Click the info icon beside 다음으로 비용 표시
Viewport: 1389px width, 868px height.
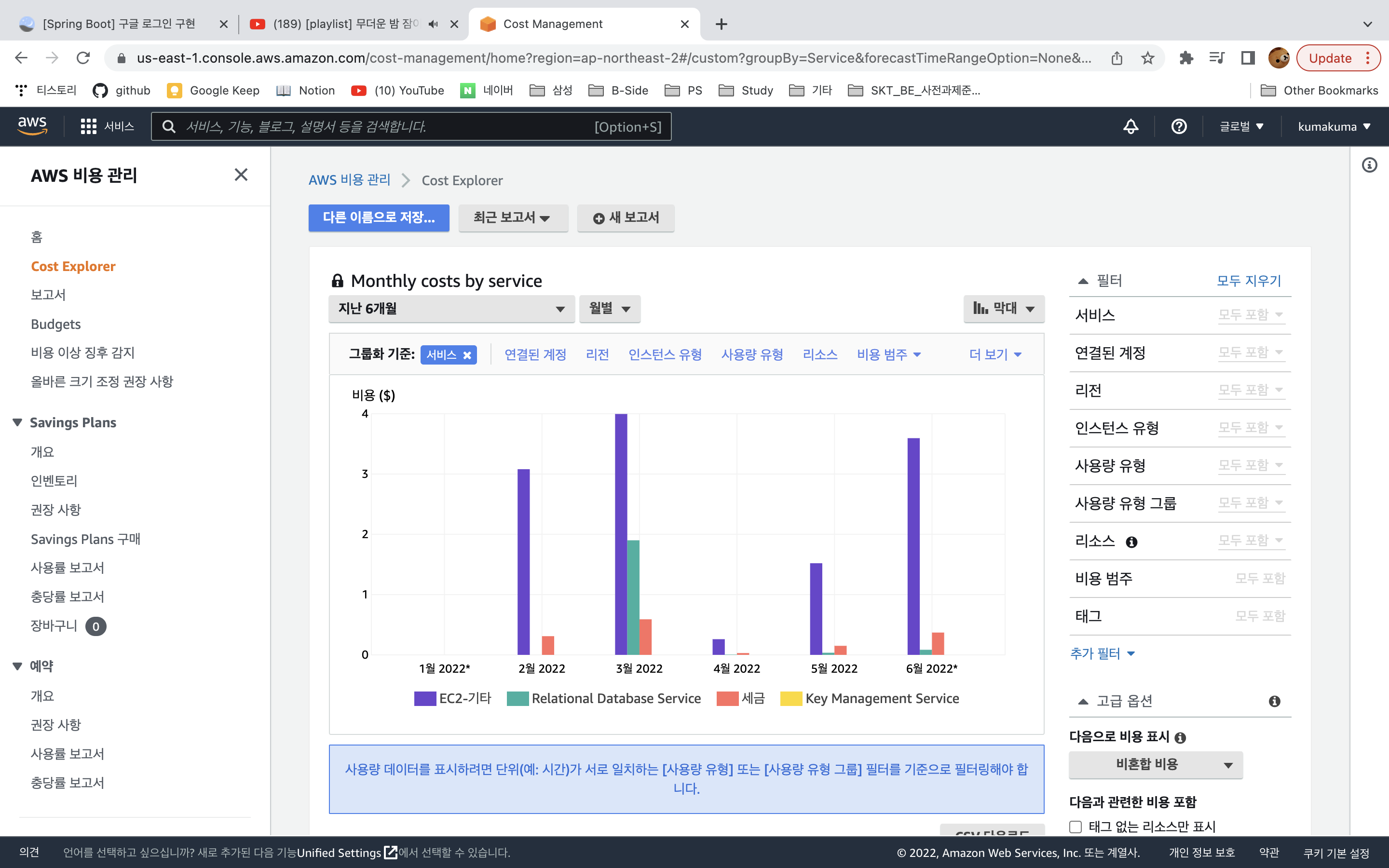tap(1180, 737)
